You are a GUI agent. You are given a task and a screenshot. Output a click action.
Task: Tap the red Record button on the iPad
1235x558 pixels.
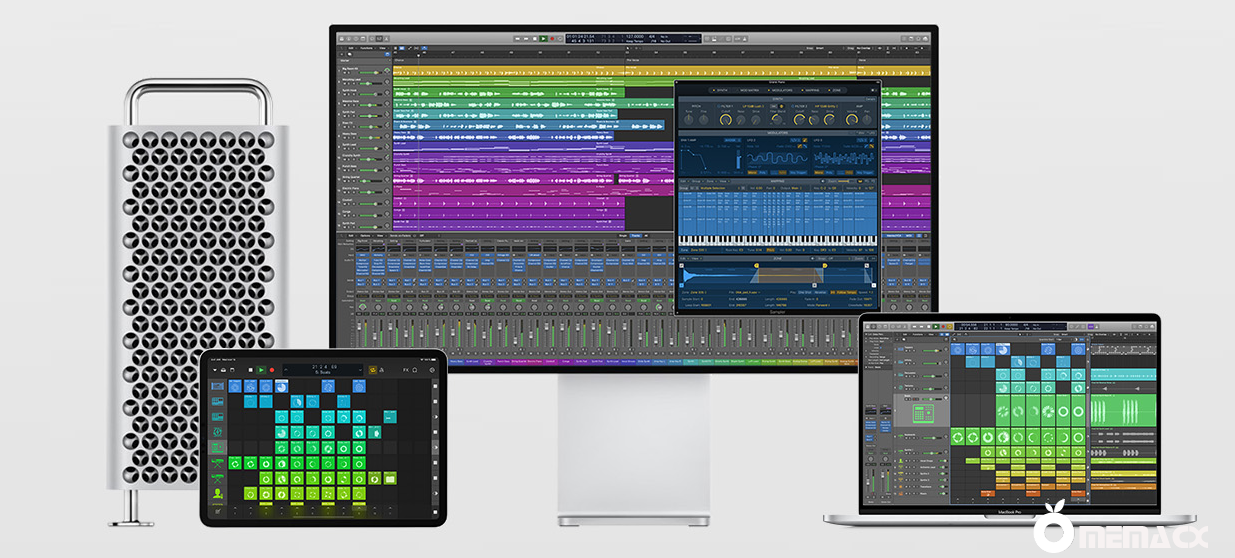coord(274,370)
